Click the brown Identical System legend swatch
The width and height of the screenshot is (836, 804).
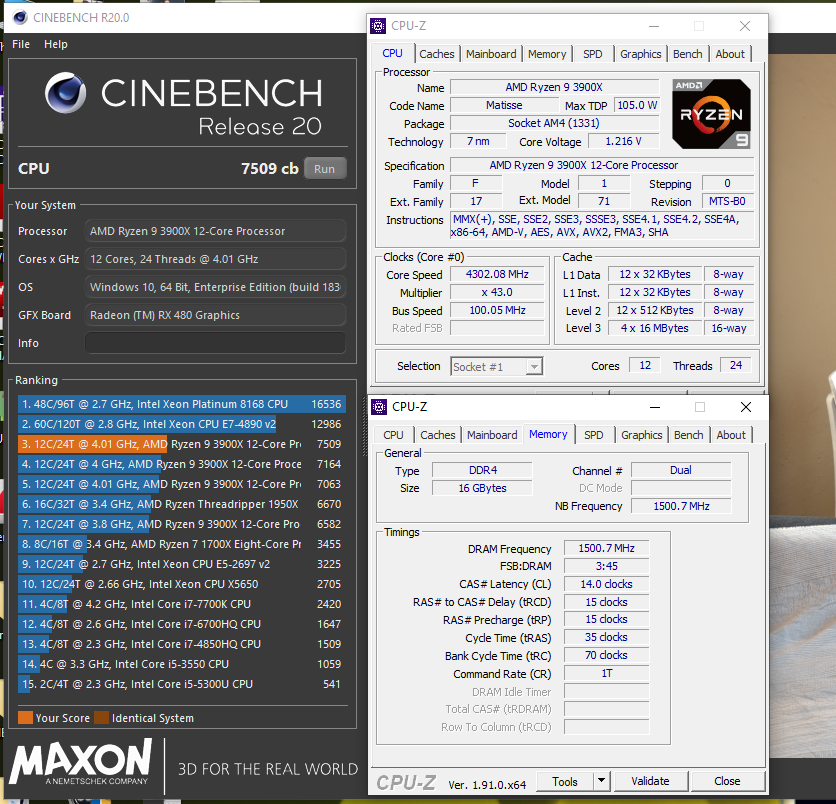(101, 718)
